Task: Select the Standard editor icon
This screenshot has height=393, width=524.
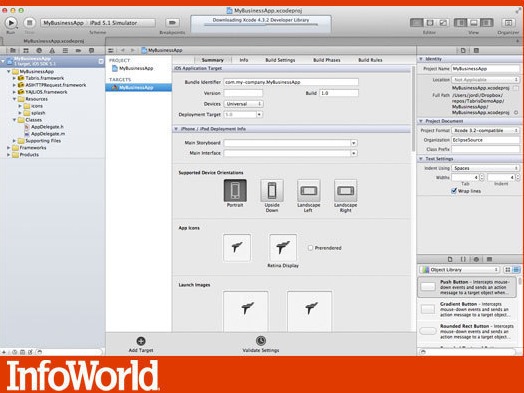Action: 416,23
